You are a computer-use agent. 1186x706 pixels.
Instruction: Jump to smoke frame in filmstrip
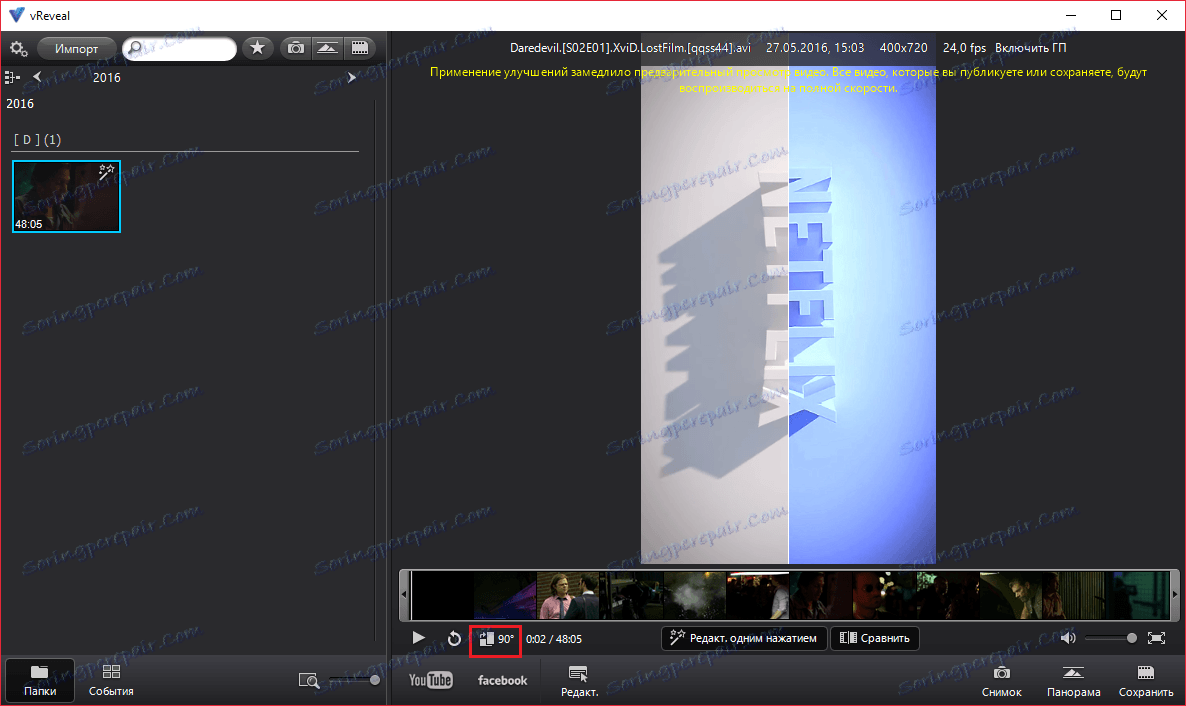(694, 596)
